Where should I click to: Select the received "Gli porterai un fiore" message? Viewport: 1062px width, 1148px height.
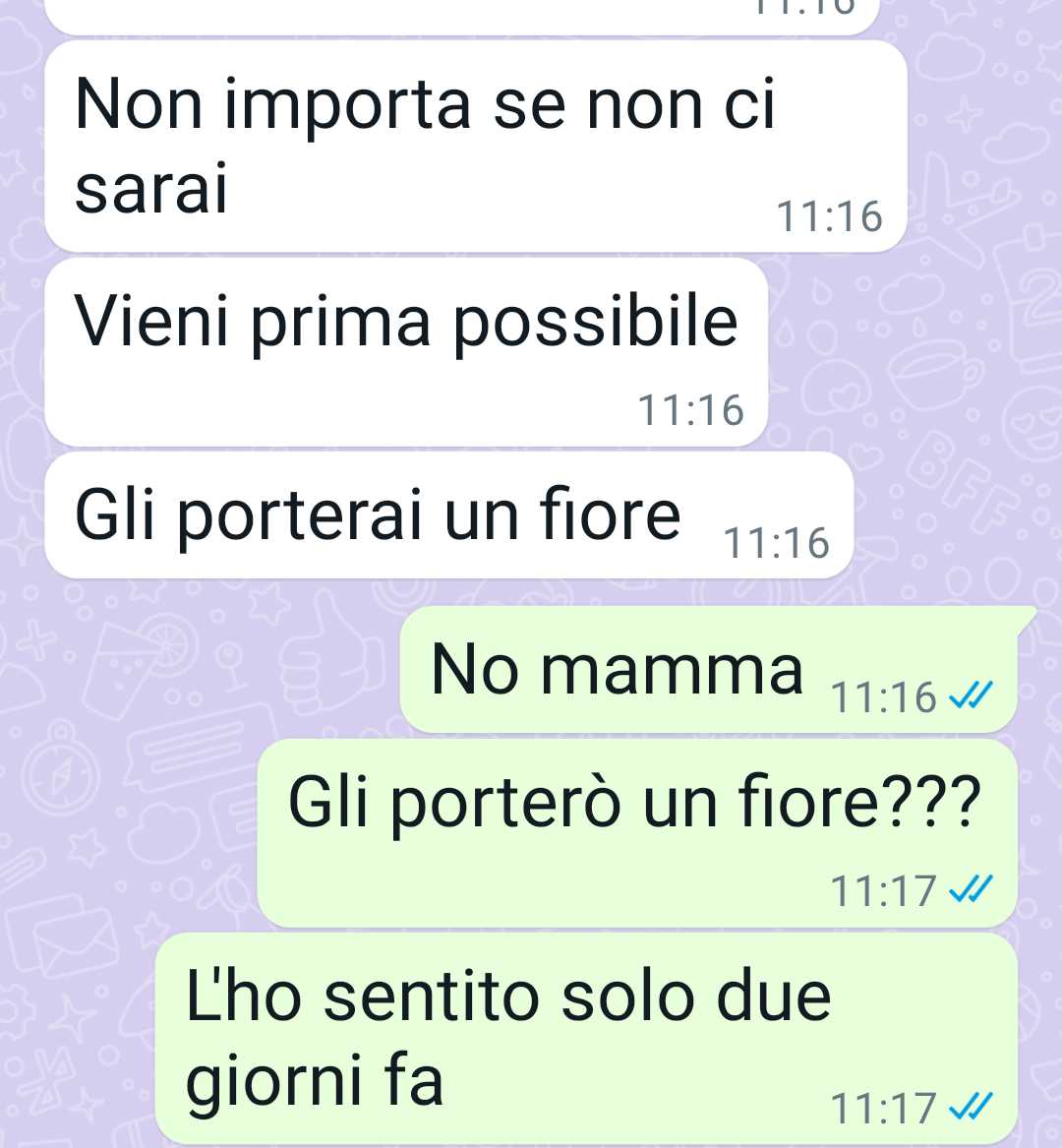click(x=448, y=515)
